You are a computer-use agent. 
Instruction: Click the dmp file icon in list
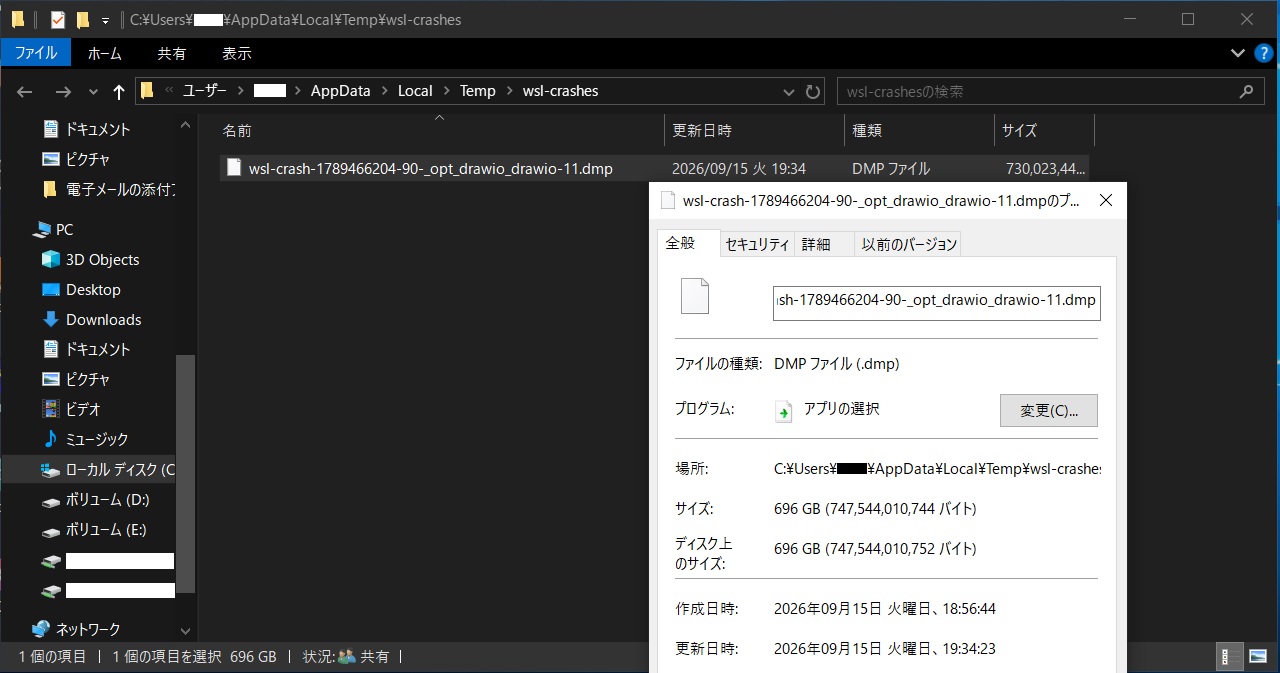coord(234,168)
